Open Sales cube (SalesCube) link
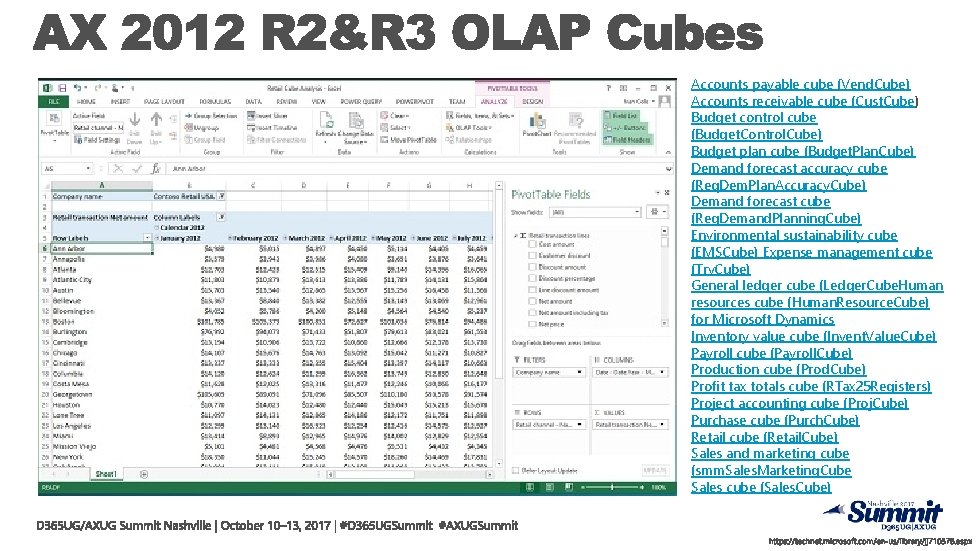Viewport: 979px width, 551px height. (760, 488)
